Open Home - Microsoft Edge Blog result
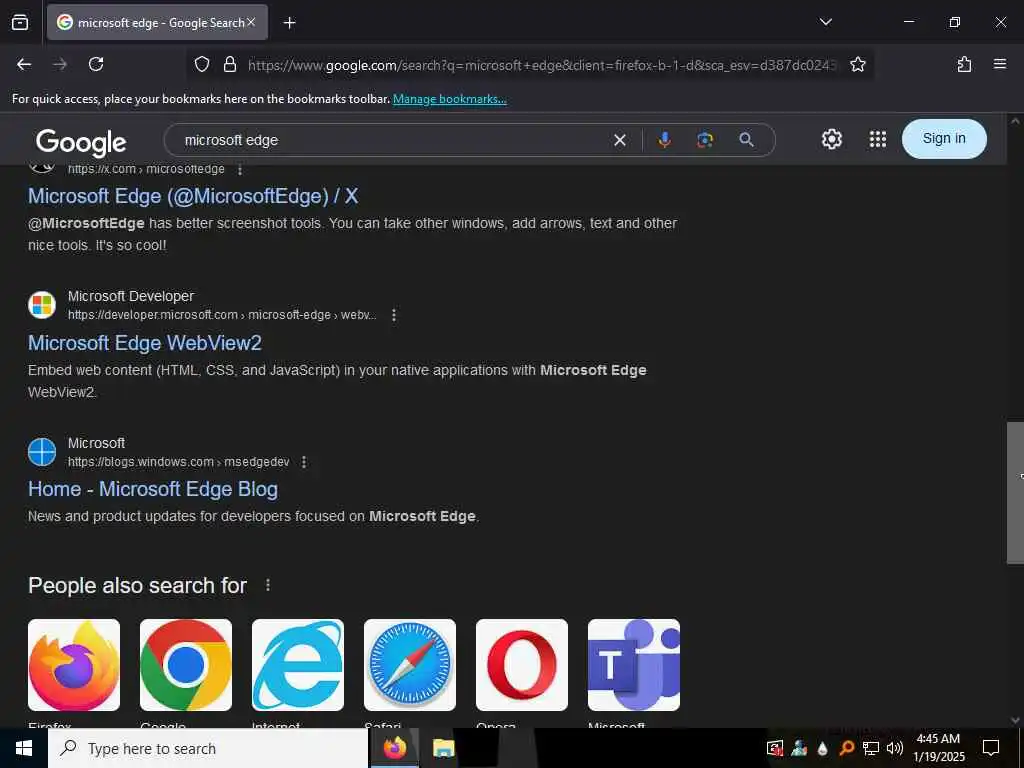The height and width of the screenshot is (768, 1024). (153, 489)
